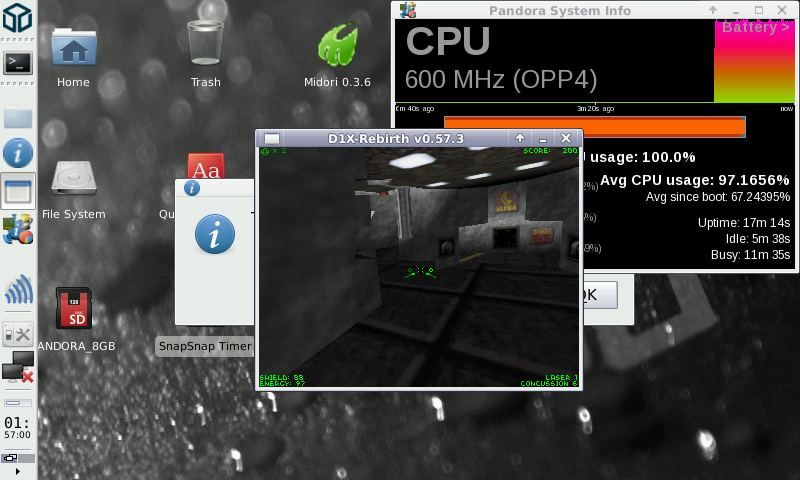Open the settings tools icon in panel
The height and width of the screenshot is (480, 800).
(18, 334)
